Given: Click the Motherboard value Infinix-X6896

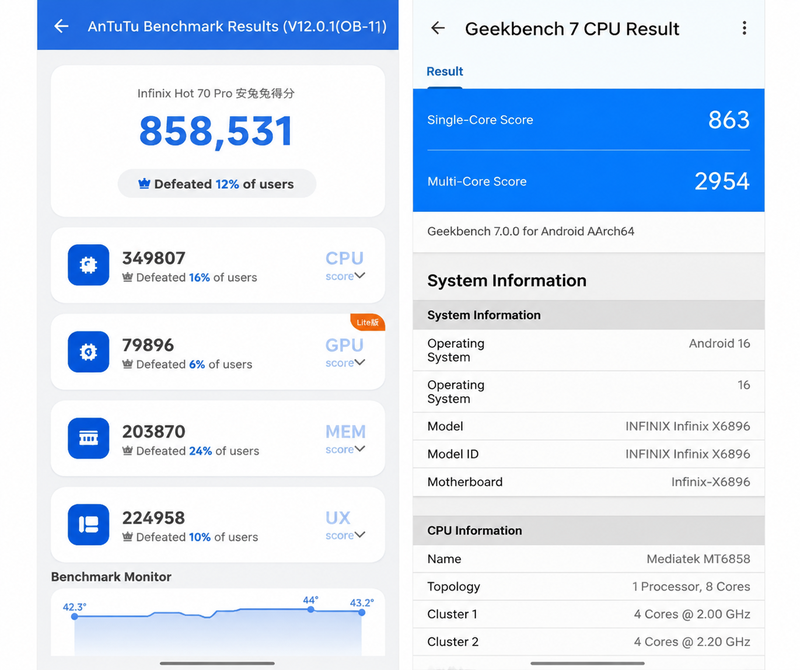Looking at the screenshot, I should point(711,482).
